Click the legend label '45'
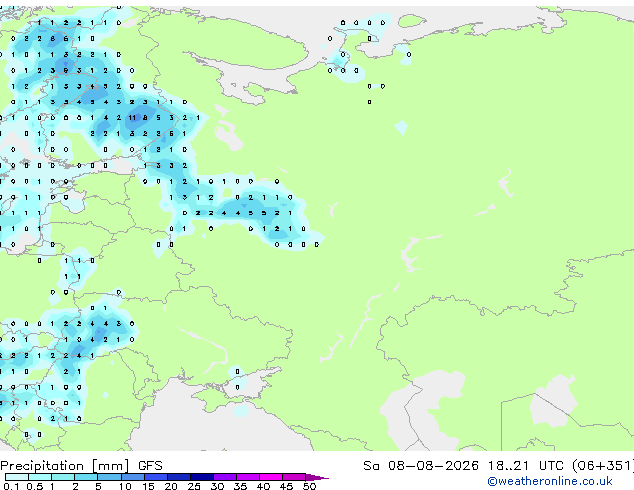Image resolution: width=634 pixels, height=490 pixels. (x=287, y=486)
